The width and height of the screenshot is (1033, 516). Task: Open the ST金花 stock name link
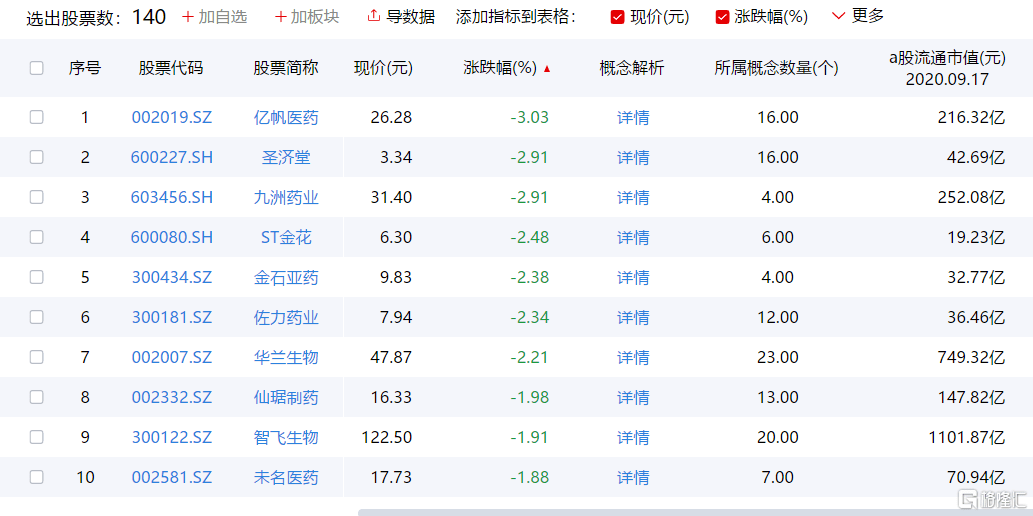click(x=286, y=237)
